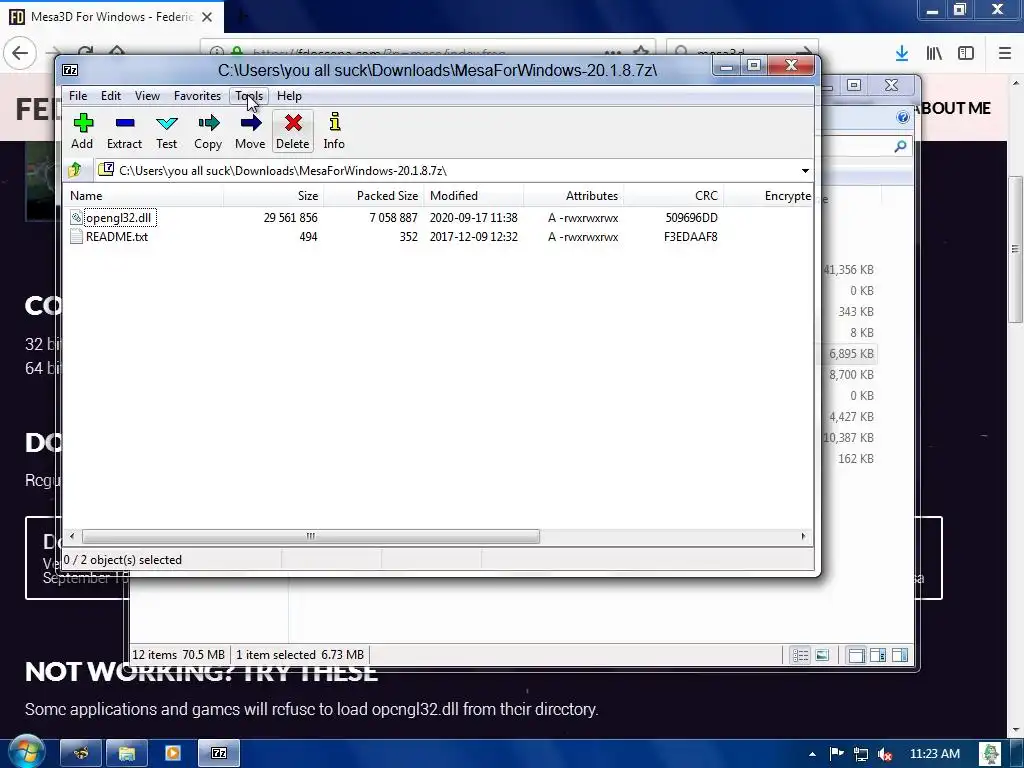1024x768 pixels.
Task: Sort by Attributes column header
Action: (573, 196)
